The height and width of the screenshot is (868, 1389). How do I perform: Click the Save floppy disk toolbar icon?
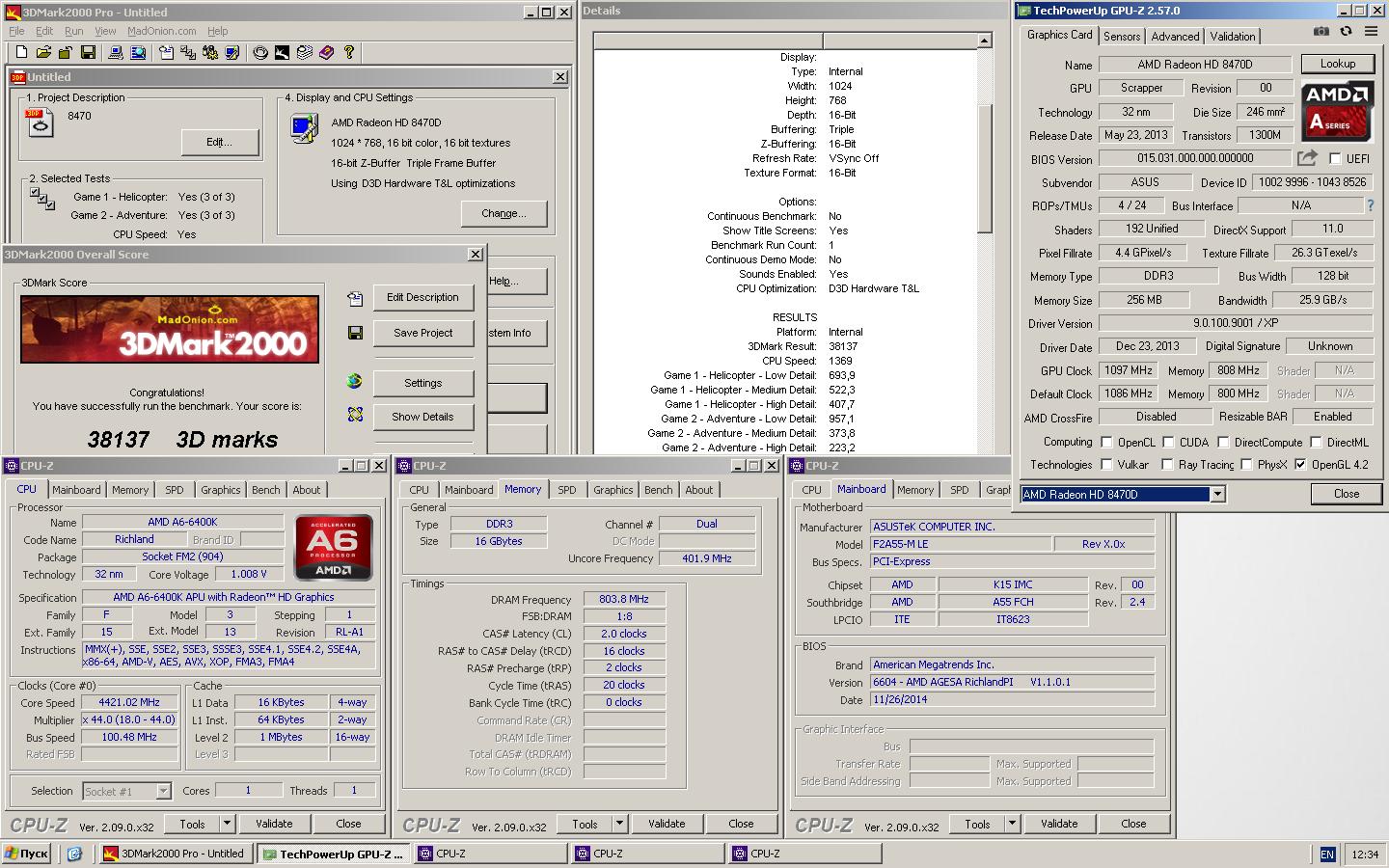88,53
